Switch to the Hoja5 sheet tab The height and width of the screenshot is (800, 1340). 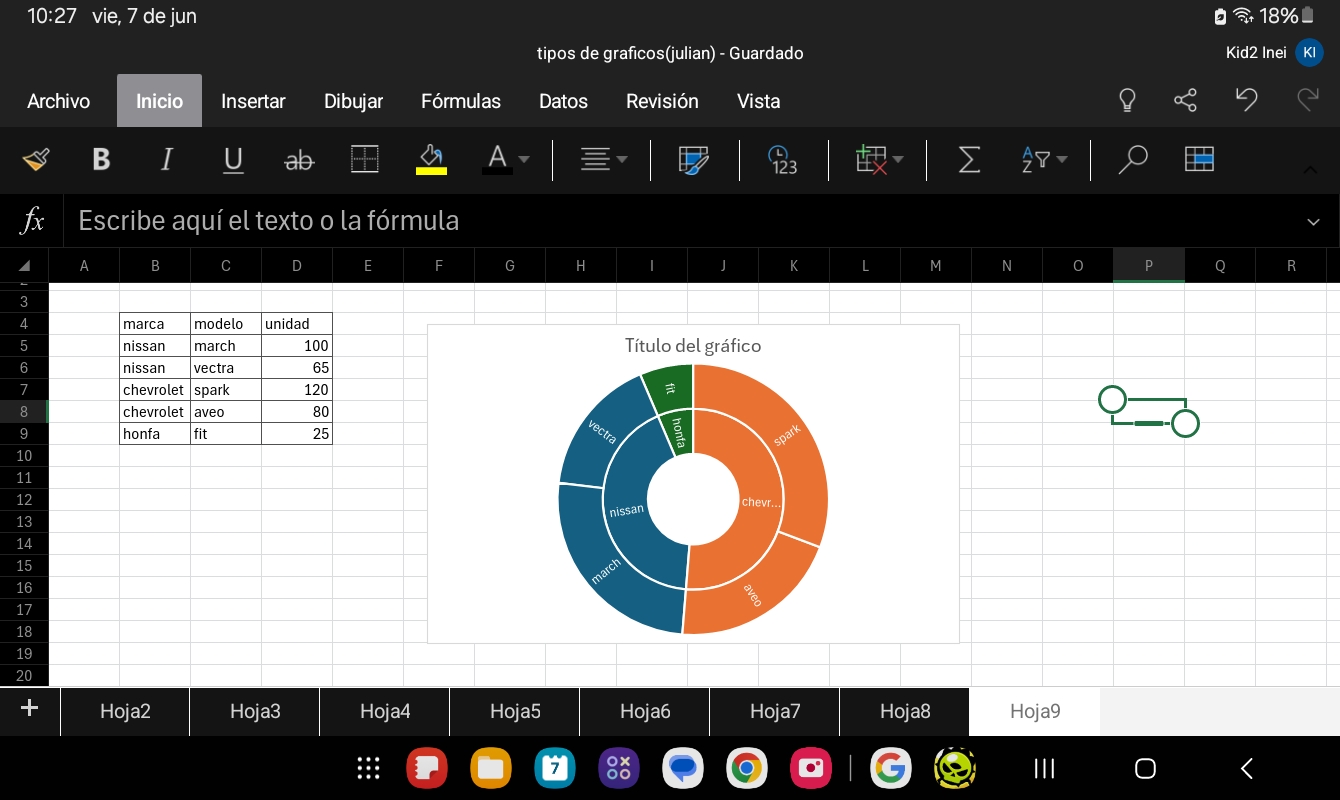[x=515, y=711]
